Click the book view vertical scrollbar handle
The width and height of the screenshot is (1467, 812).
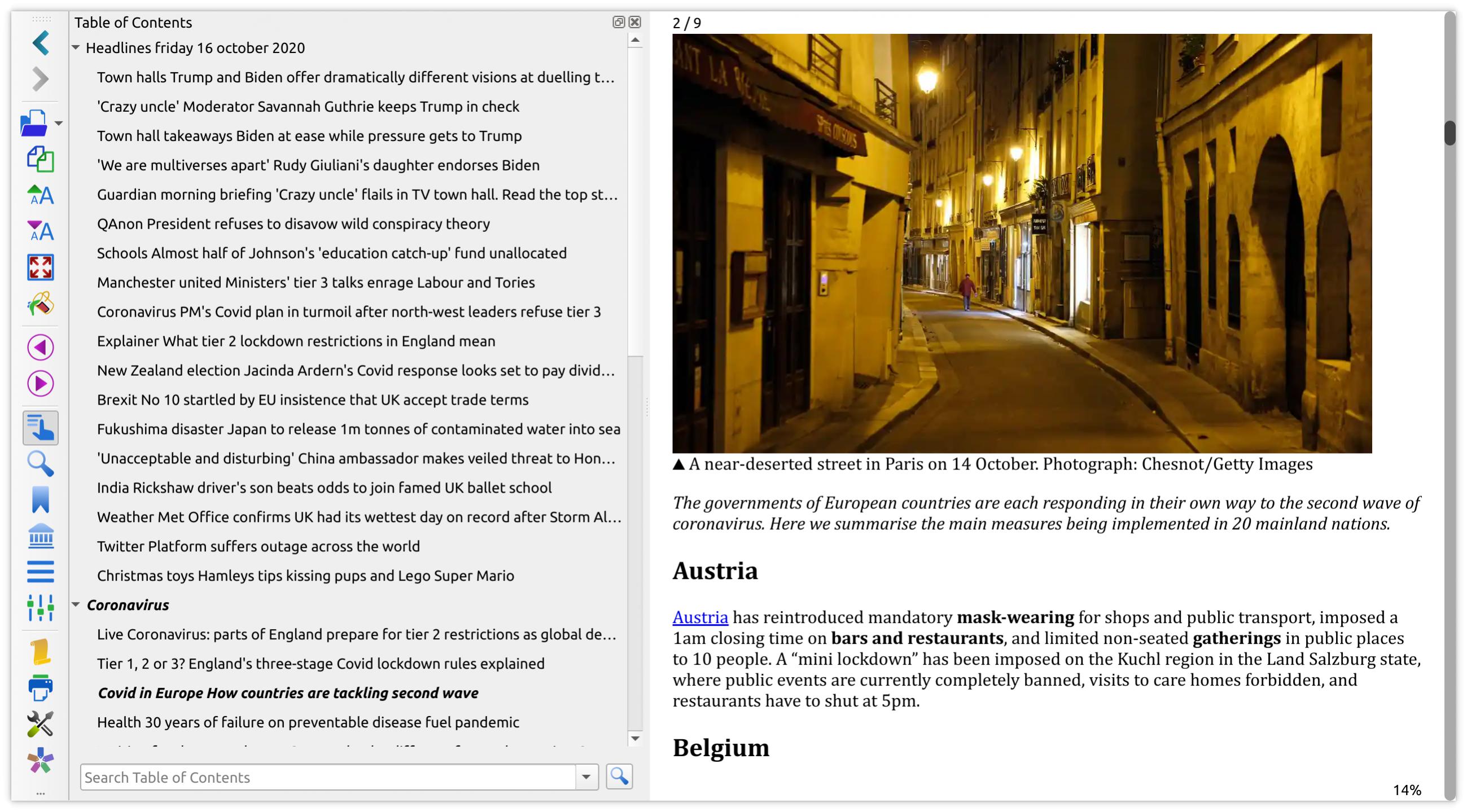click(1450, 133)
